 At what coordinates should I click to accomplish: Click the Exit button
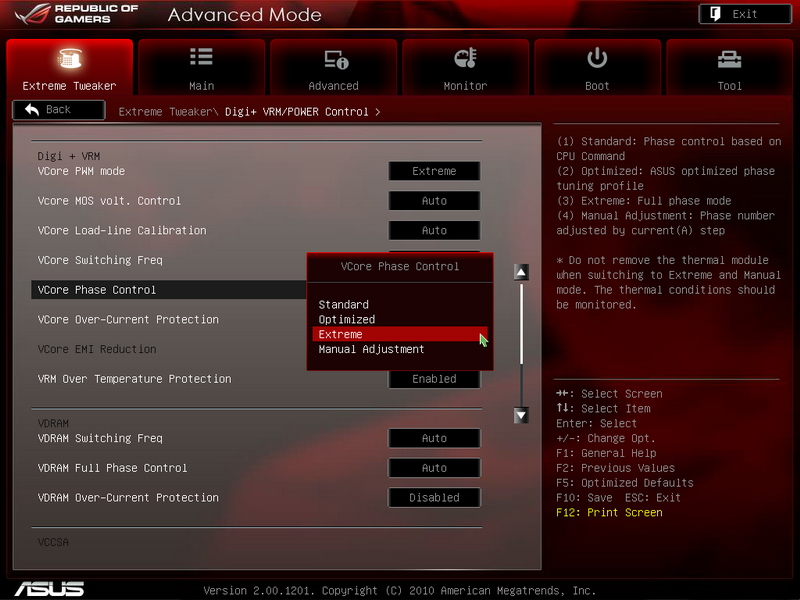tap(745, 14)
